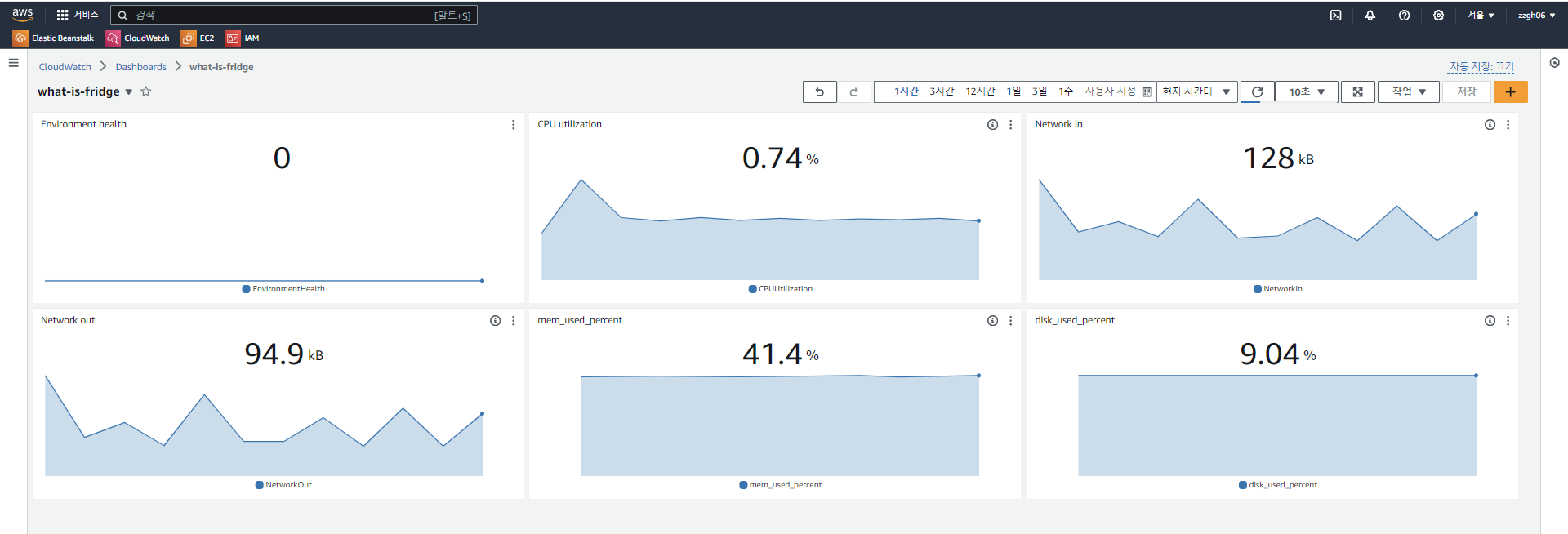The height and width of the screenshot is (534, 1568).
Task: Click the 0.74 % CPU value
Action: point(780,158)
